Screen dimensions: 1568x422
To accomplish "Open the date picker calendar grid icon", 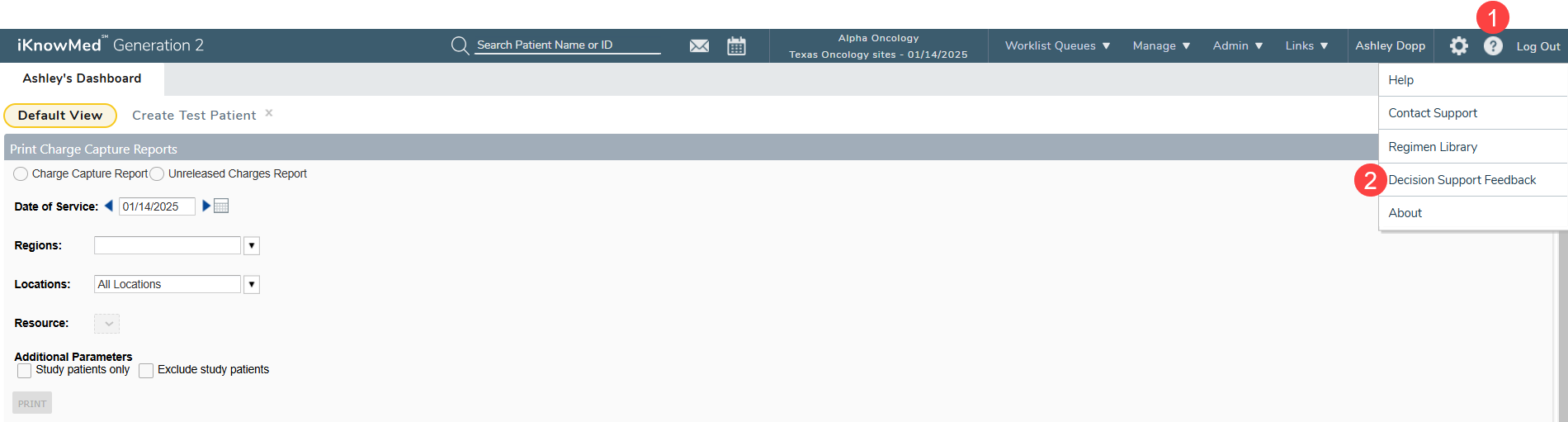I will [x=221, y=206].
